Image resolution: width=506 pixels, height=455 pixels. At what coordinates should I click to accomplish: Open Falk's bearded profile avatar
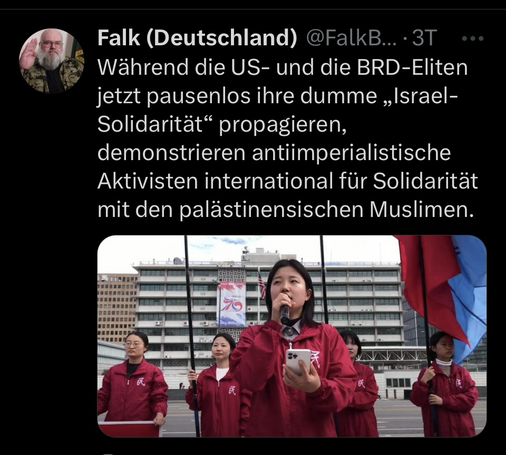pos(51,61)
